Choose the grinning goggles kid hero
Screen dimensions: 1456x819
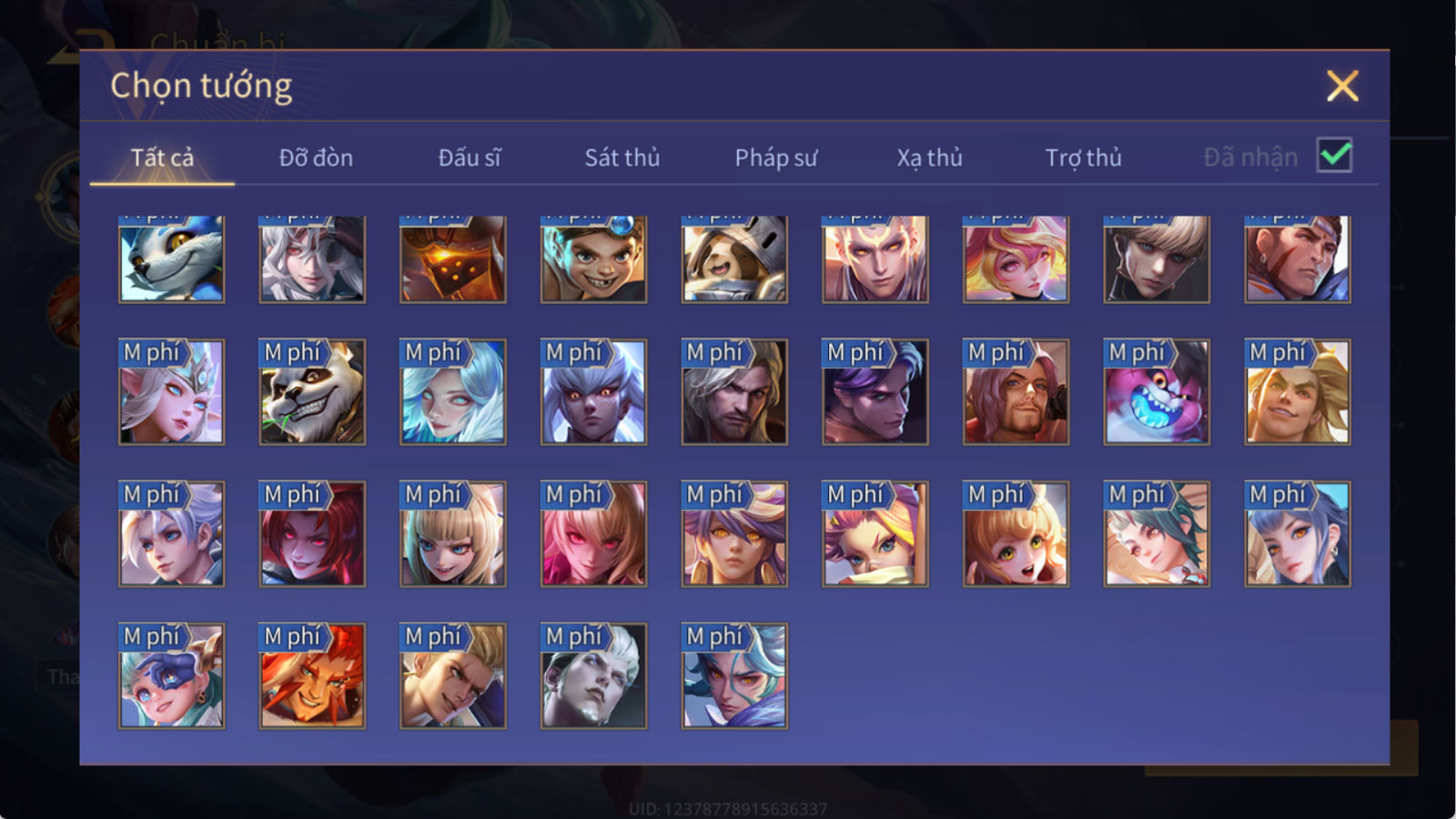click(593, 258)
